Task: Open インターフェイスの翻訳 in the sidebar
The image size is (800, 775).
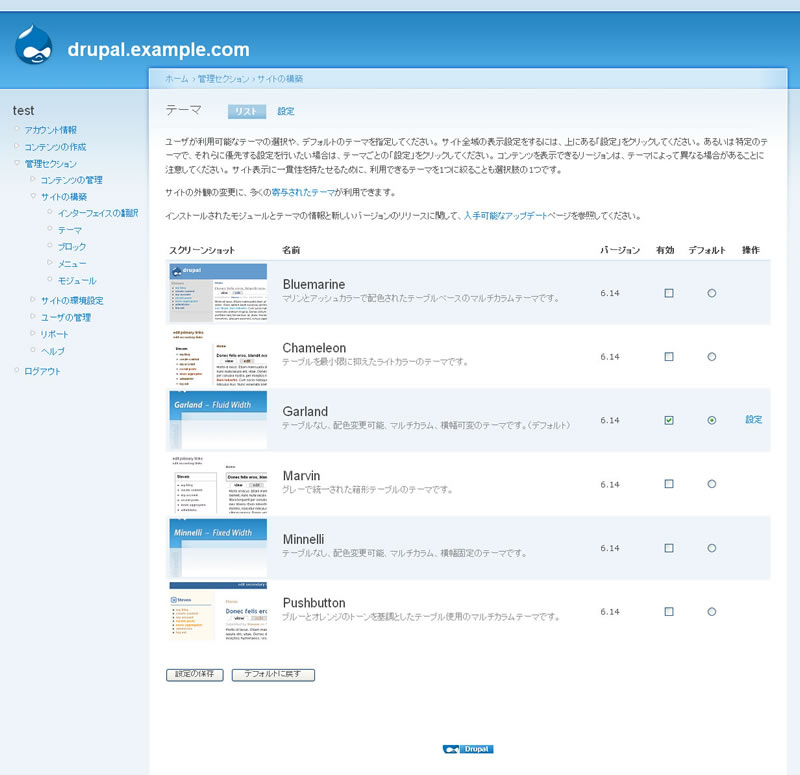Action: 98,213
